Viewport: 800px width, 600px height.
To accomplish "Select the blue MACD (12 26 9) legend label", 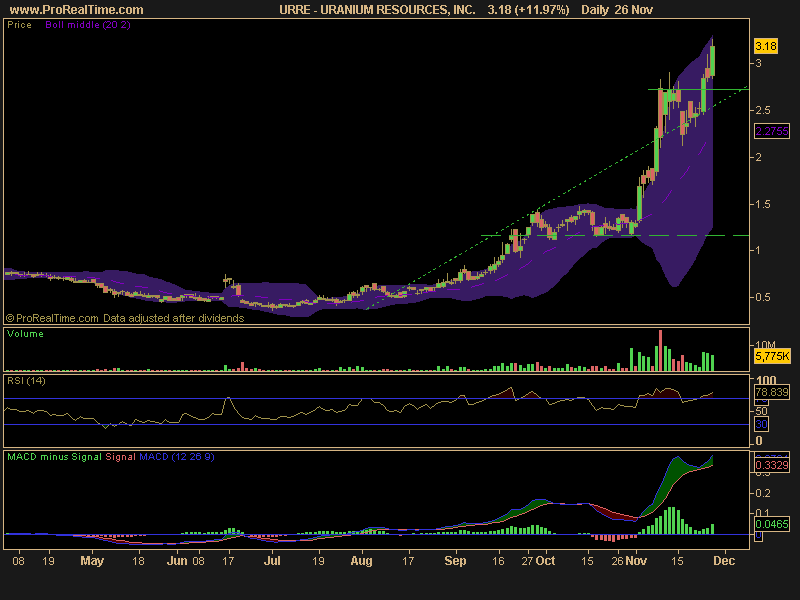I will click(x=177, y=457).
